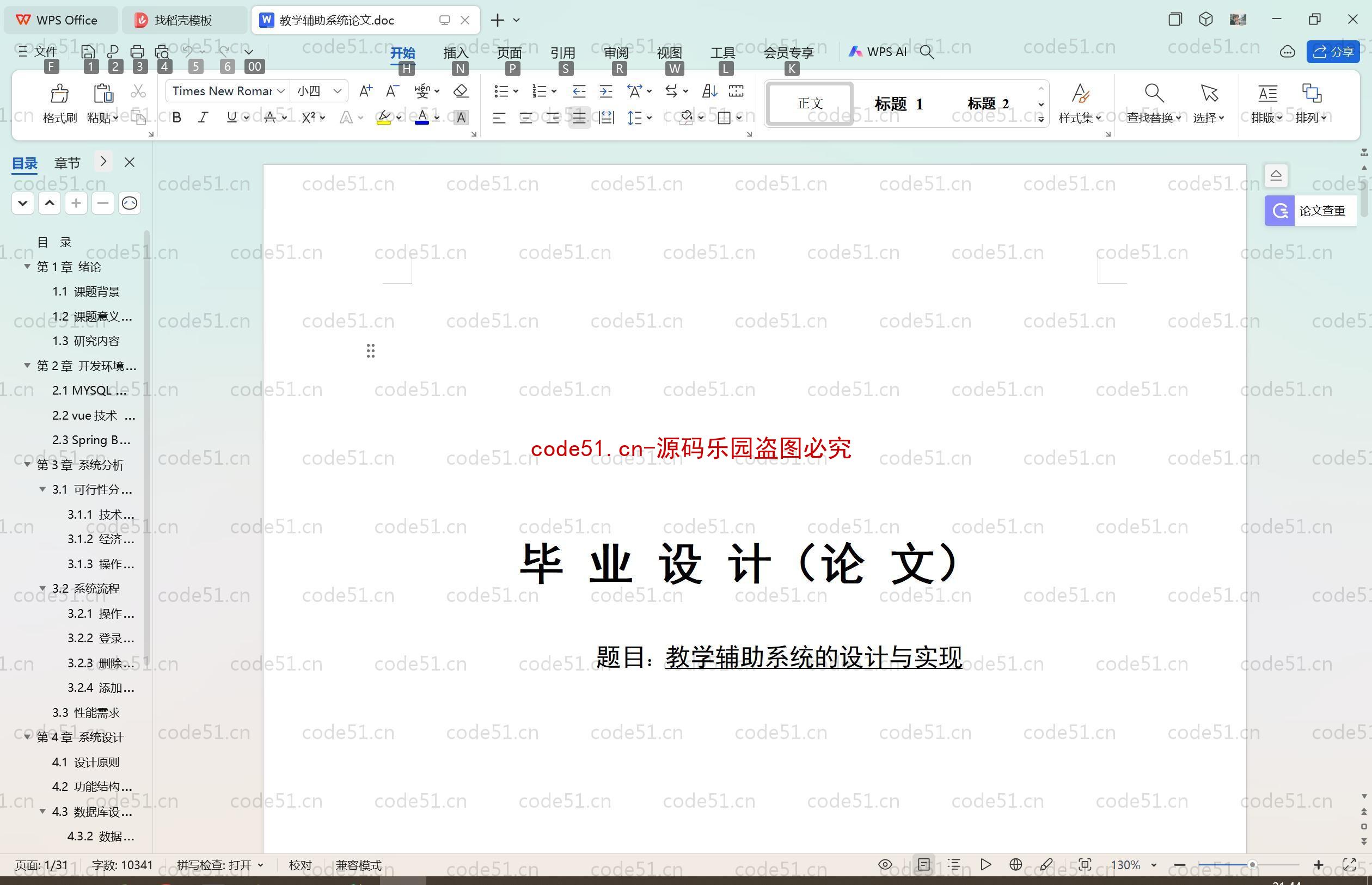
Task: Click the search magnifier next to WPS AI
Action: point(927,52)
